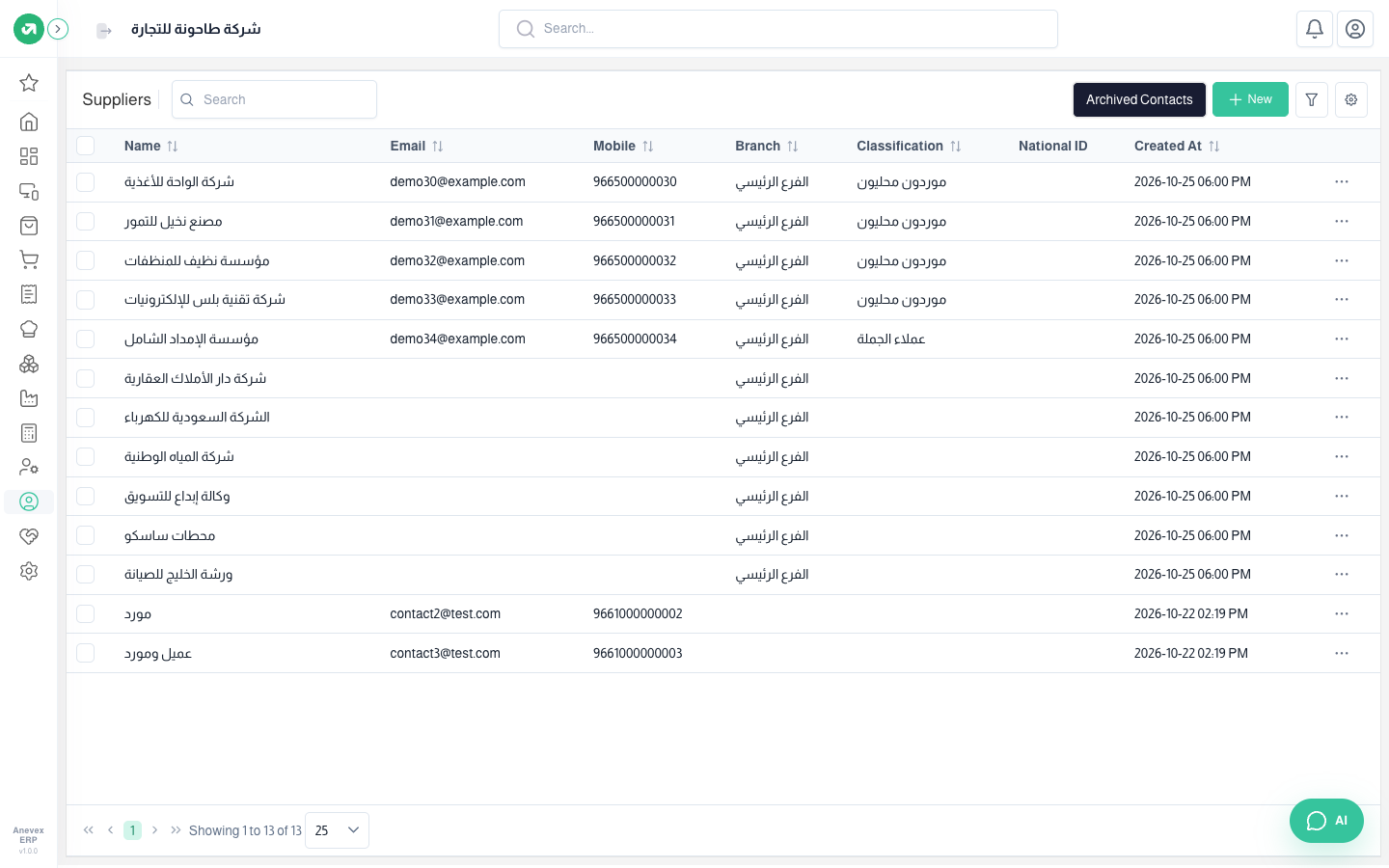The width and height of the screenshot is (1389, 868).
Task: Create a New supplier
Action: point(1250,99)
